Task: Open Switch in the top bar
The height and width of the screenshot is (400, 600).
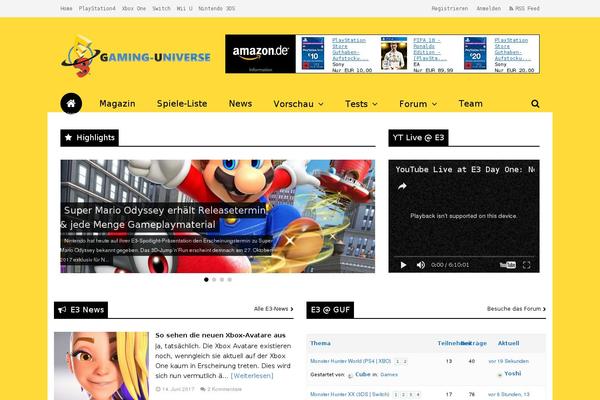Action: 161,8
